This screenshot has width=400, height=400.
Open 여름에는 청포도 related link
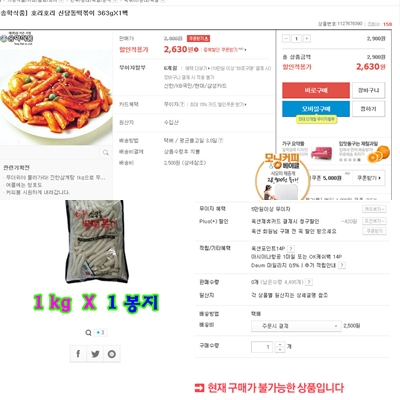click(x=24, y=185)
